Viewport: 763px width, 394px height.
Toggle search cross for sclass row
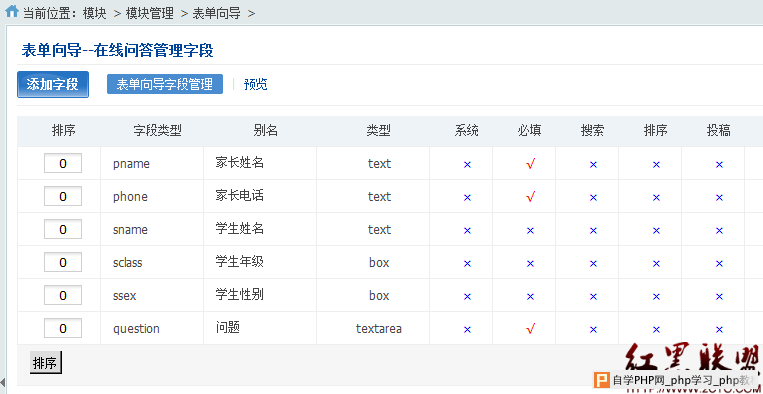click(593, 264)
